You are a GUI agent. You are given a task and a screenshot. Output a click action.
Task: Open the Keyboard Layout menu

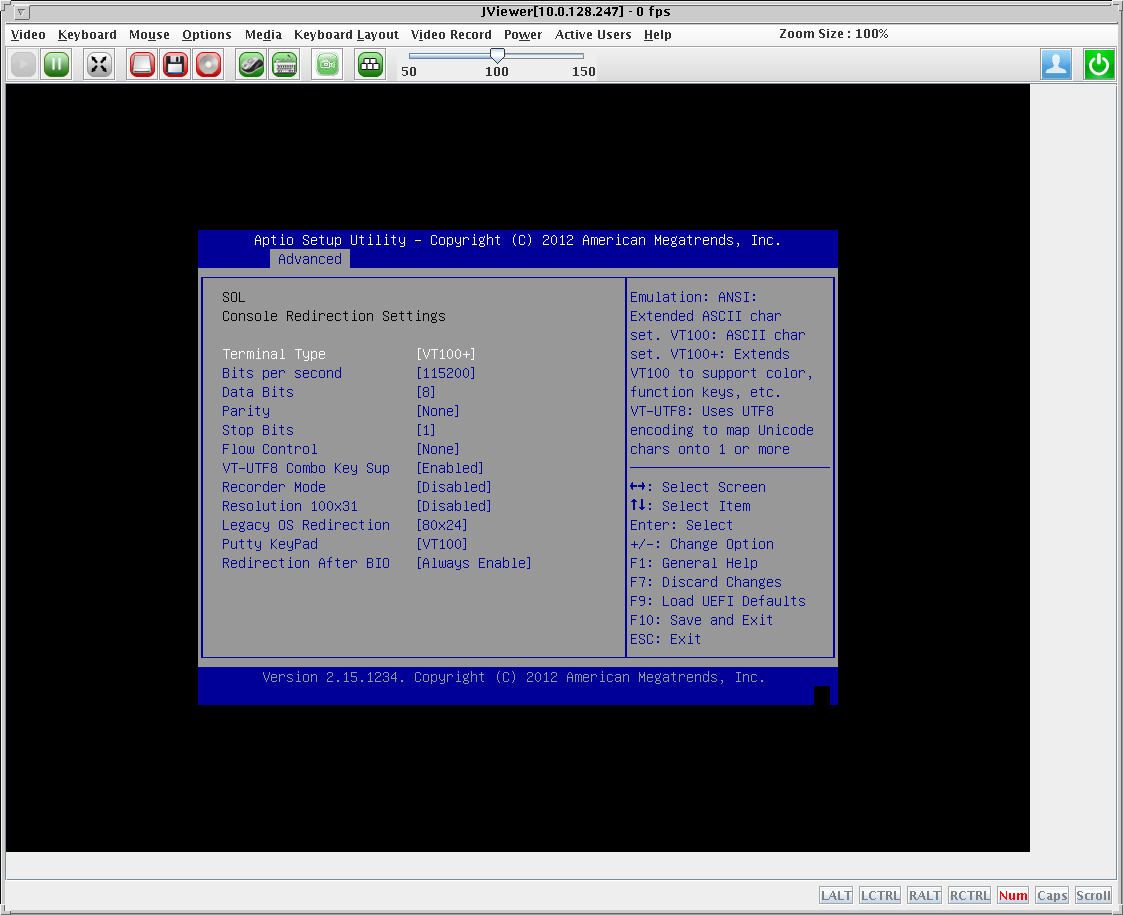[x=346, y=34]
